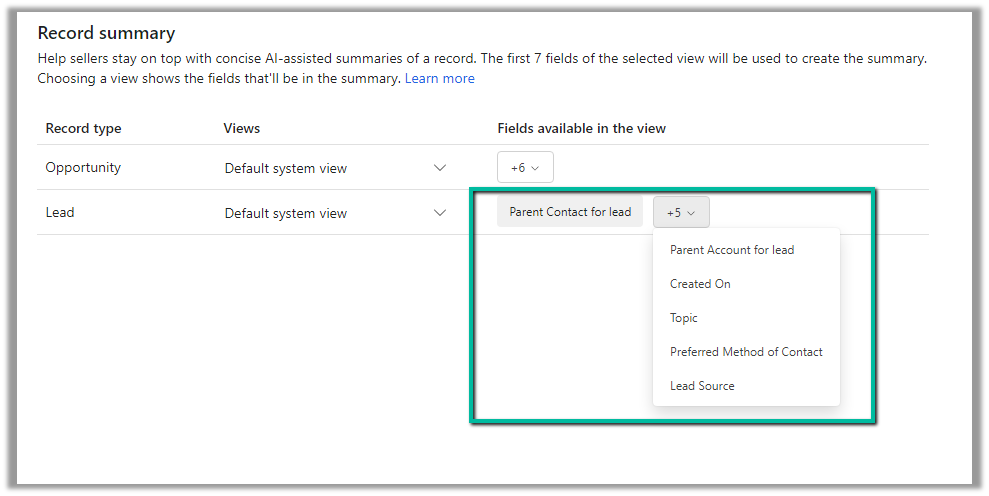Click Fields available in the view header
The width and height of the screenshot is (989, 496).
coord(581,128)
